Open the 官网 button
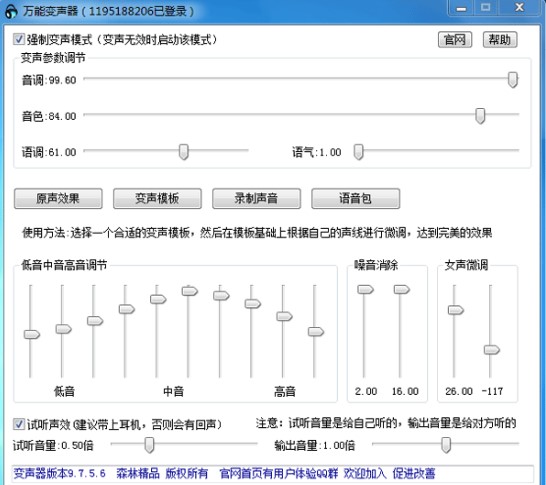The image size is (546, 485). tap(455, 39)
